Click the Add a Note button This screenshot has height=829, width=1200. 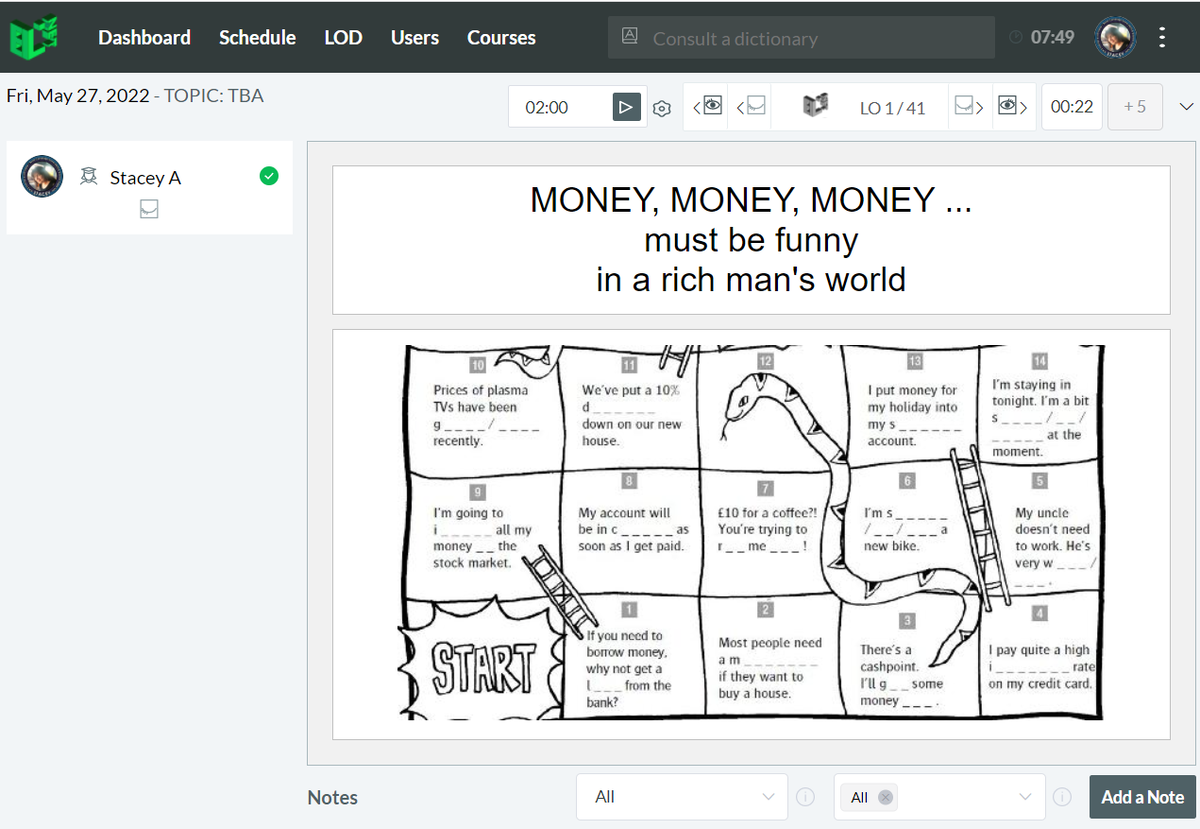tap(1142, 797)
